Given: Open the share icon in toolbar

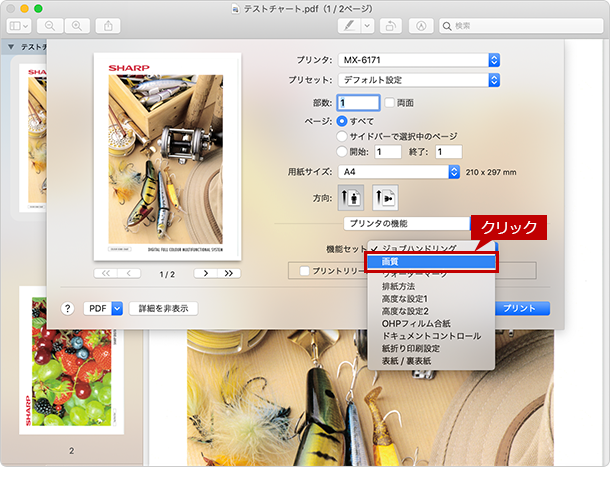Looking at the screenshot, I should (108, 26).
